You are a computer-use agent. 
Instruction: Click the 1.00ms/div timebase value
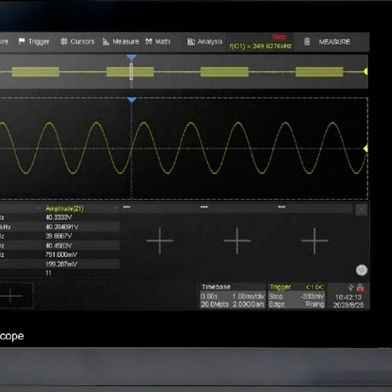[x=248, y=296]
